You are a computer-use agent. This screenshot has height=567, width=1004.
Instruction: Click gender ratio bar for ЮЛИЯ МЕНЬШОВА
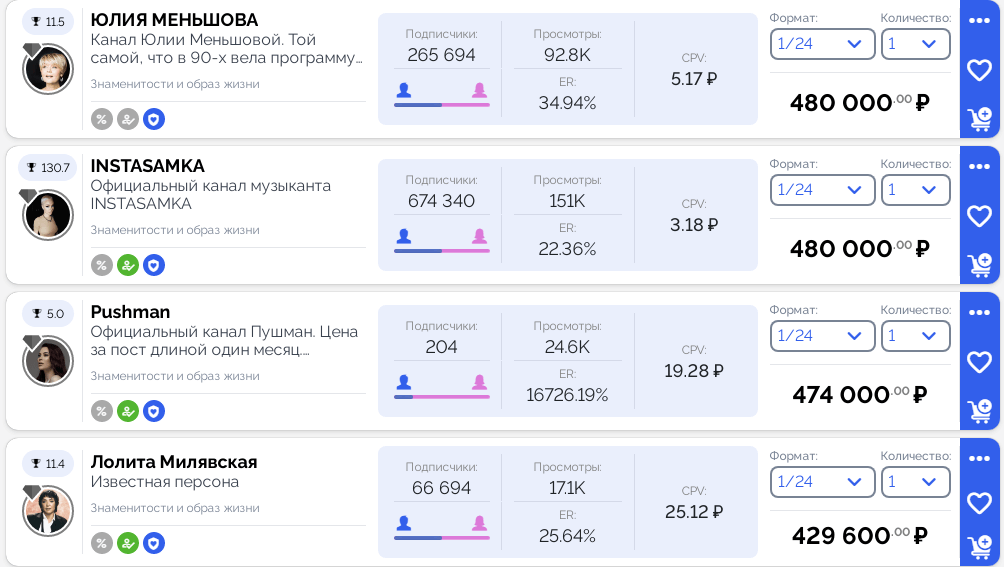coord(441,104)
